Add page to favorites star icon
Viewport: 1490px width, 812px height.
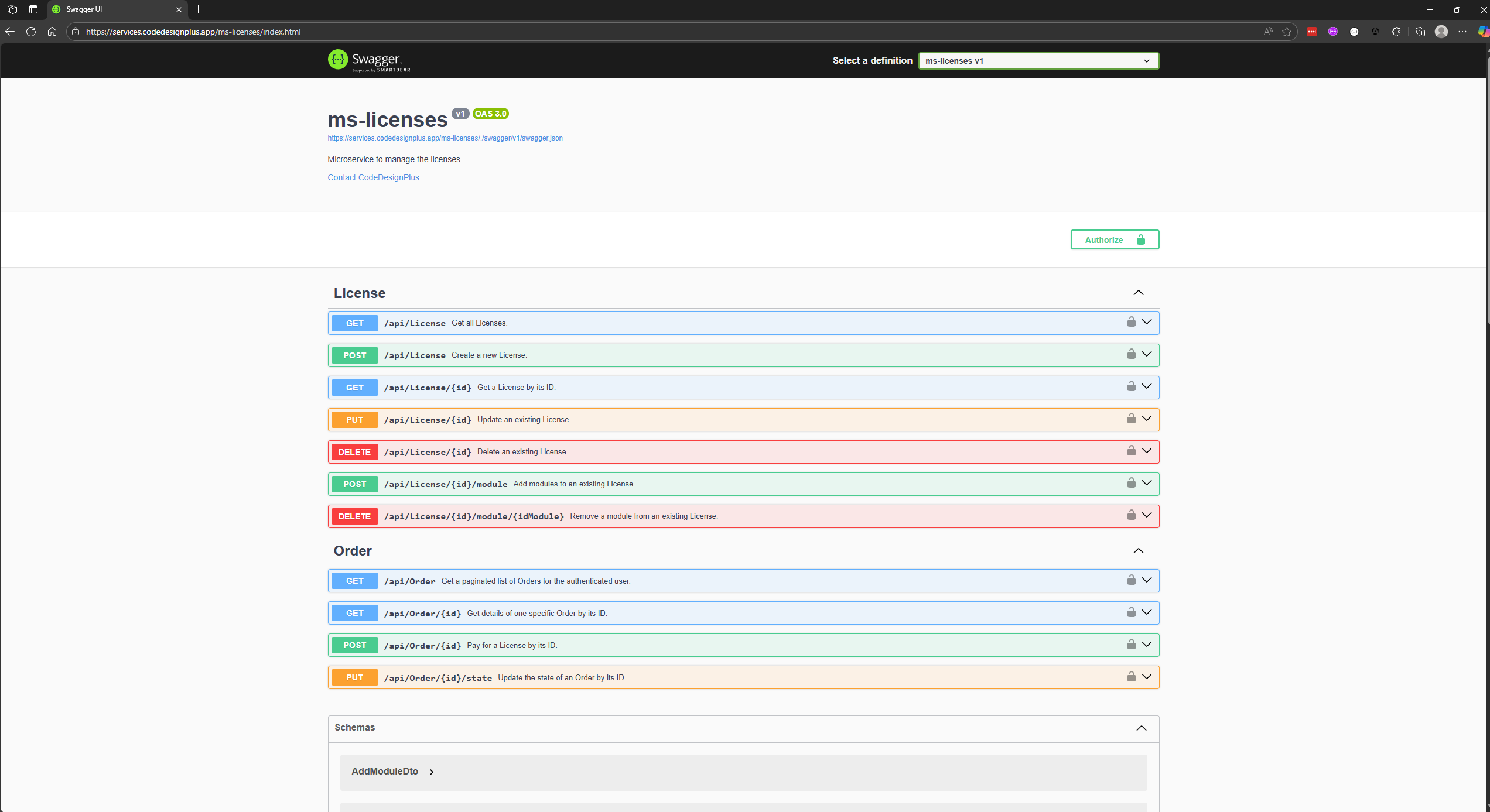pyautogui.click(x=1286, y=32)
